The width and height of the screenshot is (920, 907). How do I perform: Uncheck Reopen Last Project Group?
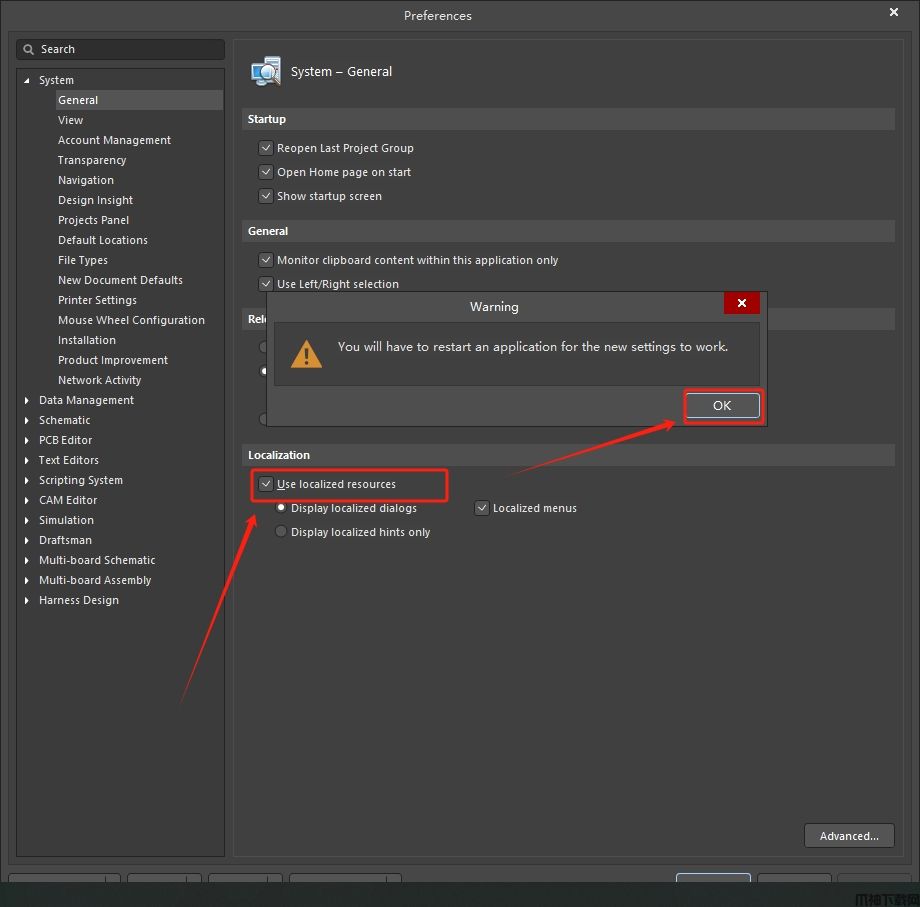[x=266, y=148]
